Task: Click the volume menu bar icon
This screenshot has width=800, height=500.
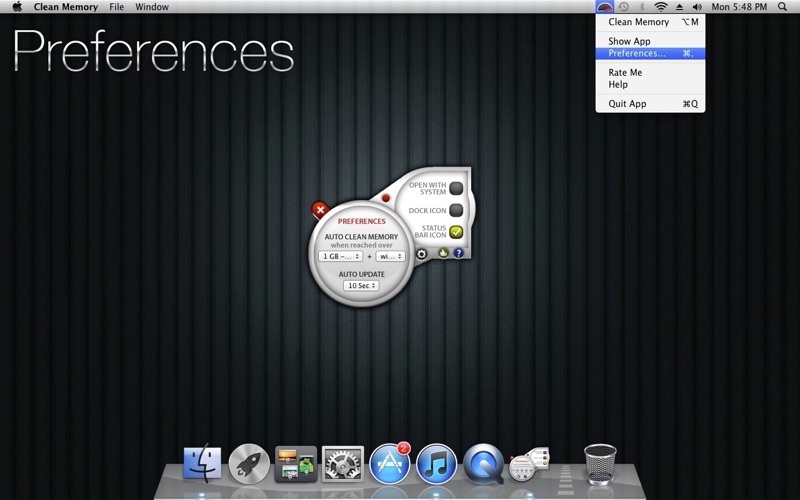Action: 697,7
